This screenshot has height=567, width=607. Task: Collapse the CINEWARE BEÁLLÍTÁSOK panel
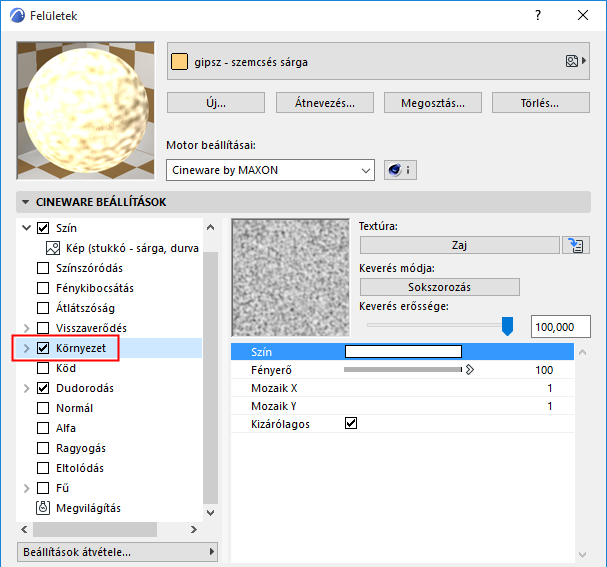26,202
